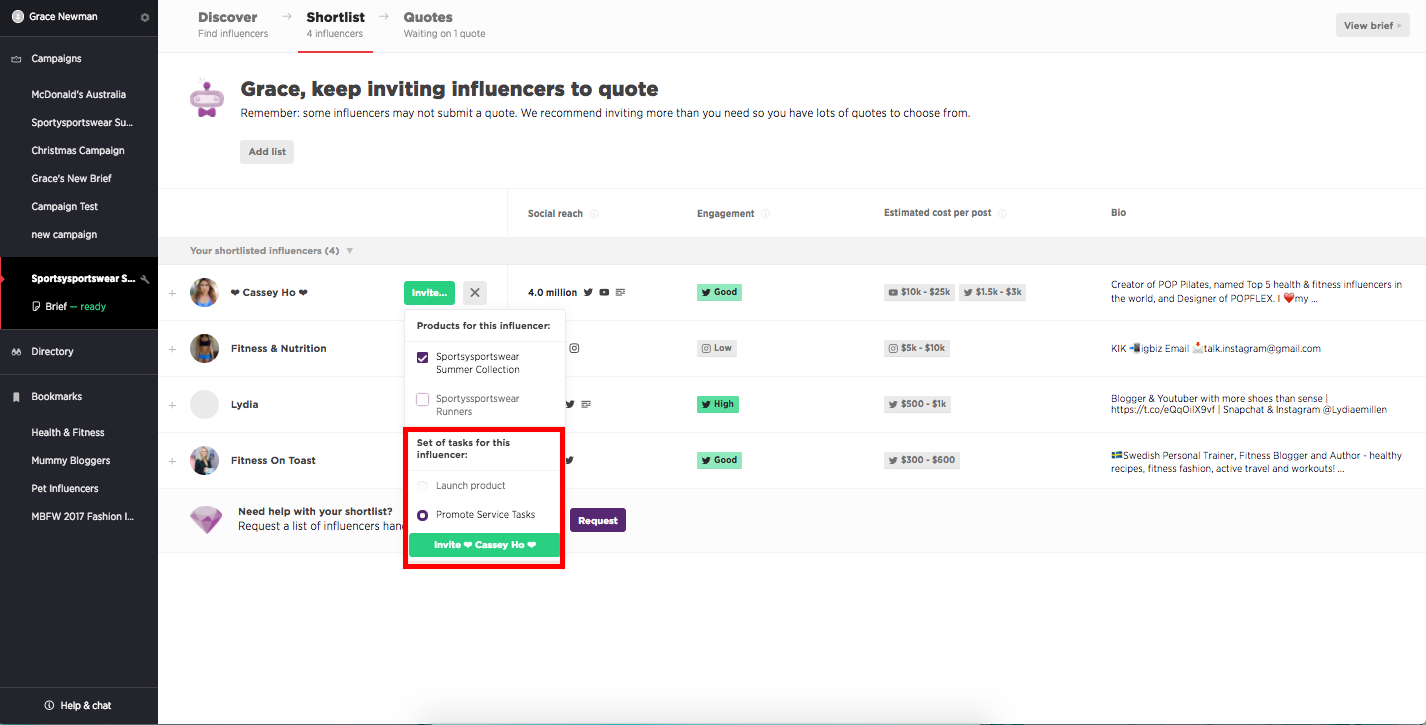The width and height of the screenshot is (1426, 725).
Task: Click the Add list button
Action: pyautogui.click(x=267, y=152)
